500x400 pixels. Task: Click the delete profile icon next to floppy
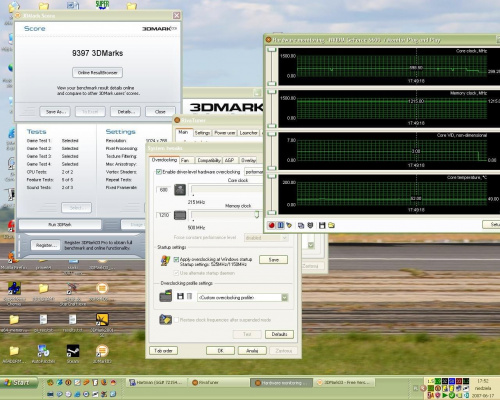pyautogui.click(x=189, y=296)
